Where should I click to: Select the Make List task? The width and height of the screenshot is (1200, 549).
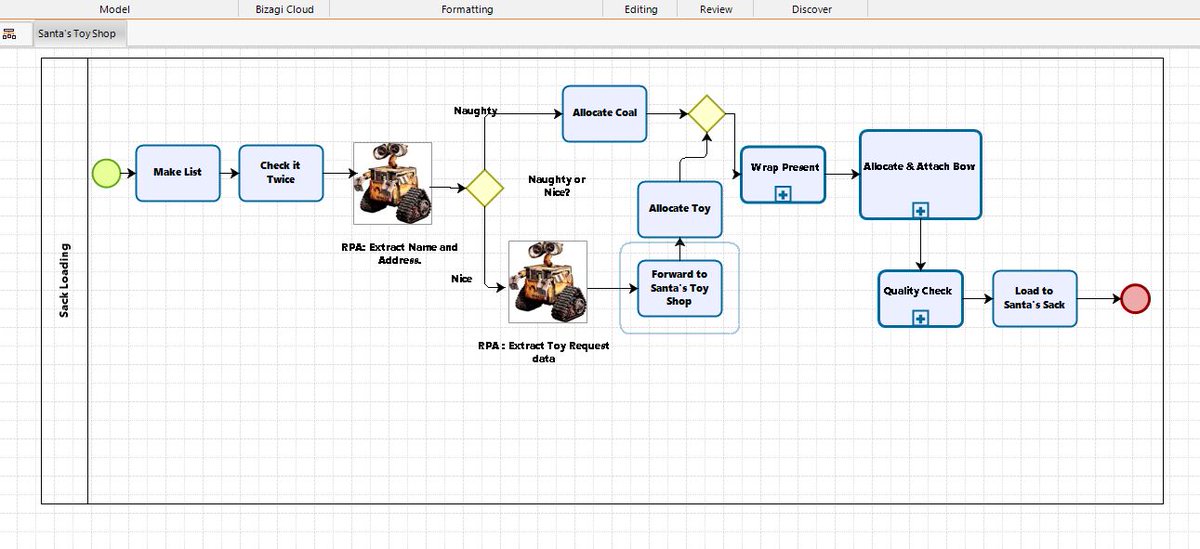[x=178, y=173]
